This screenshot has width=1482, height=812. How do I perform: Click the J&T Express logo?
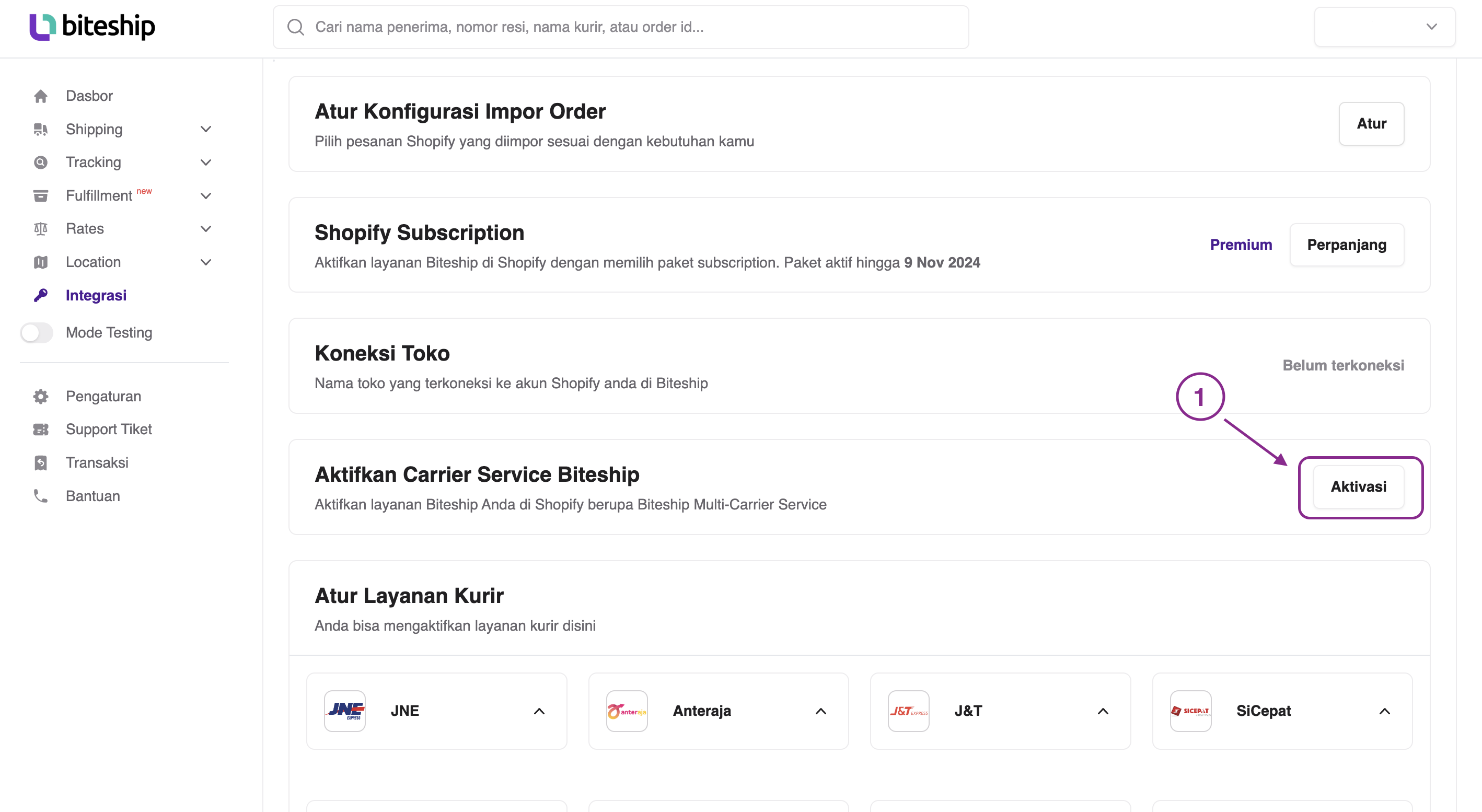click(908, 711)
